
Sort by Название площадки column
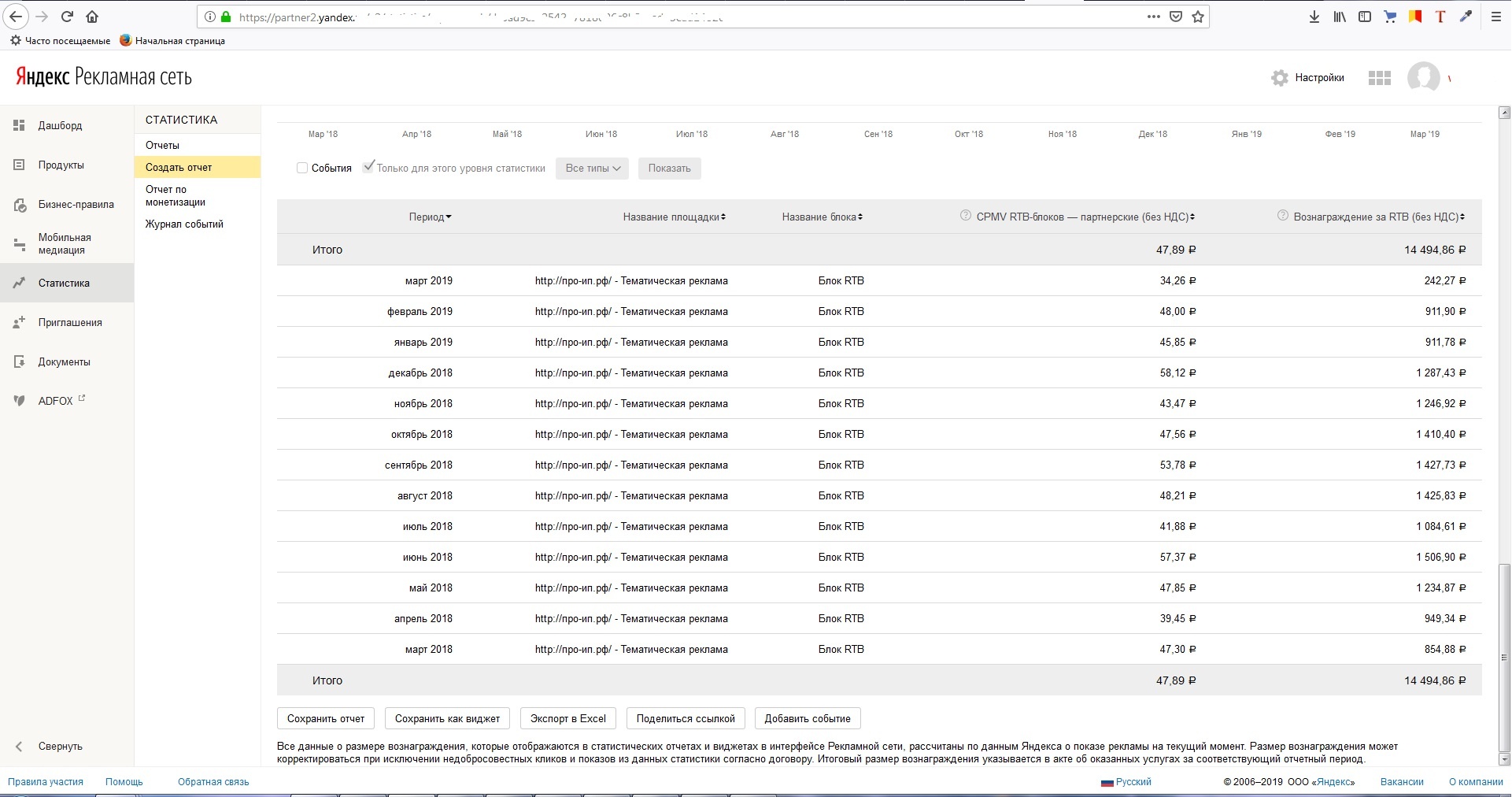674,217
